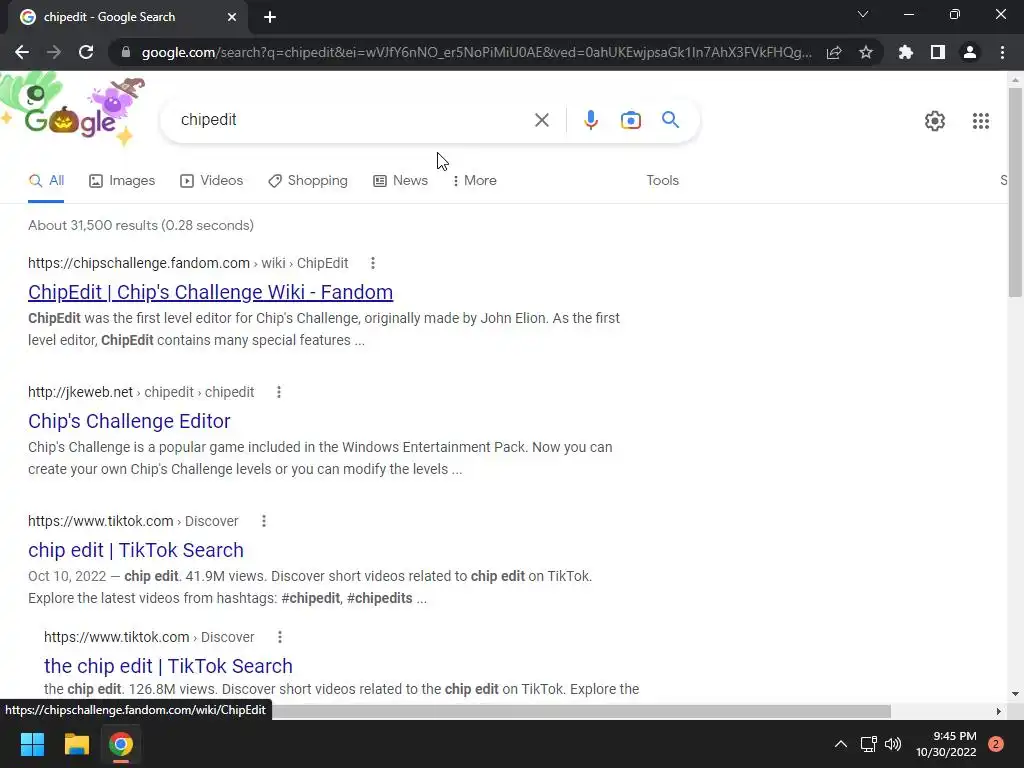Switch to Shopping results

click(308, 181)
